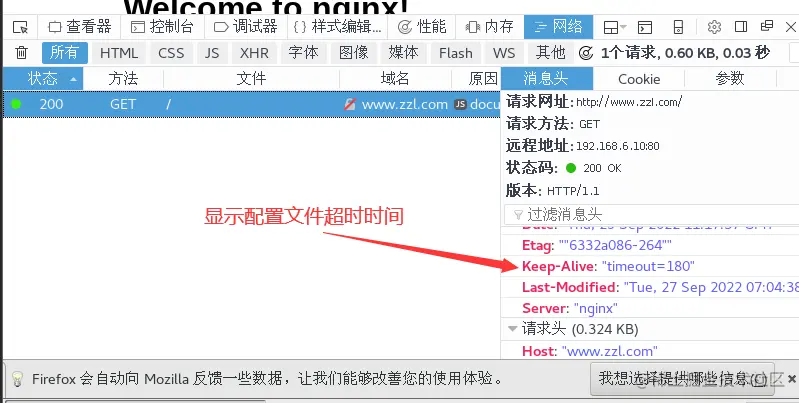Open the 调试器 debugger tab
This screenshot has width=799, height=403.
pyautogui.click(x=246, y=26)
